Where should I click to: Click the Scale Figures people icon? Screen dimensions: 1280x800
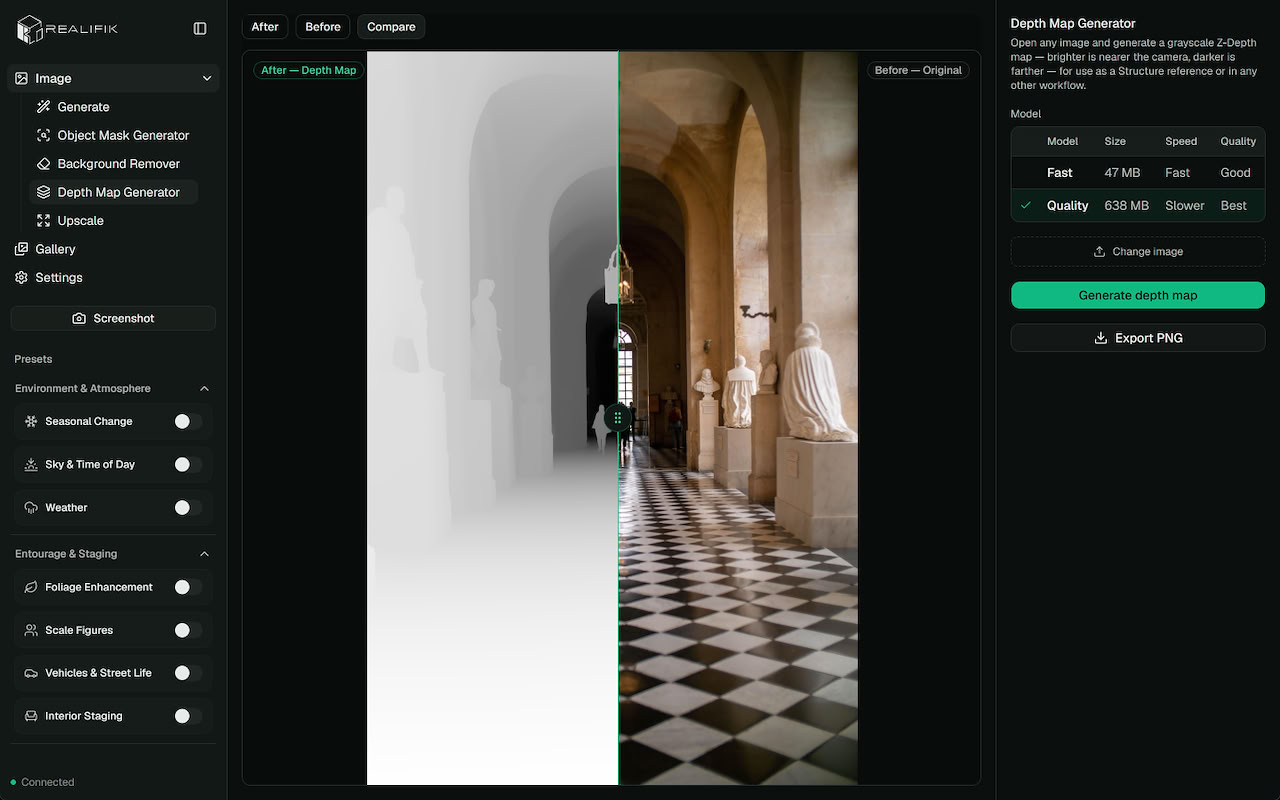click(31, 630)
